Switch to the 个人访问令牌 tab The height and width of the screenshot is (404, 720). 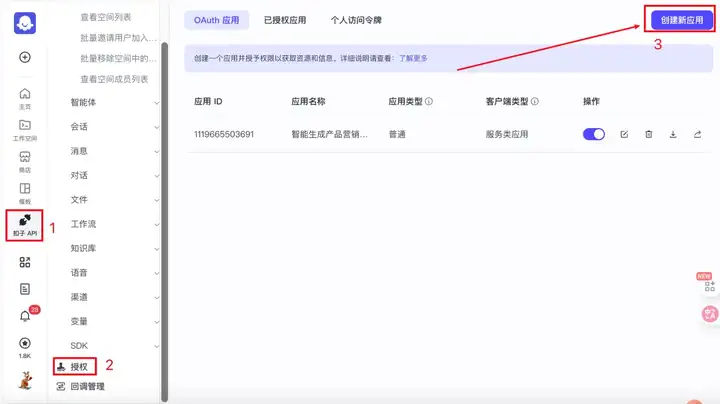[x=356, y=20]
